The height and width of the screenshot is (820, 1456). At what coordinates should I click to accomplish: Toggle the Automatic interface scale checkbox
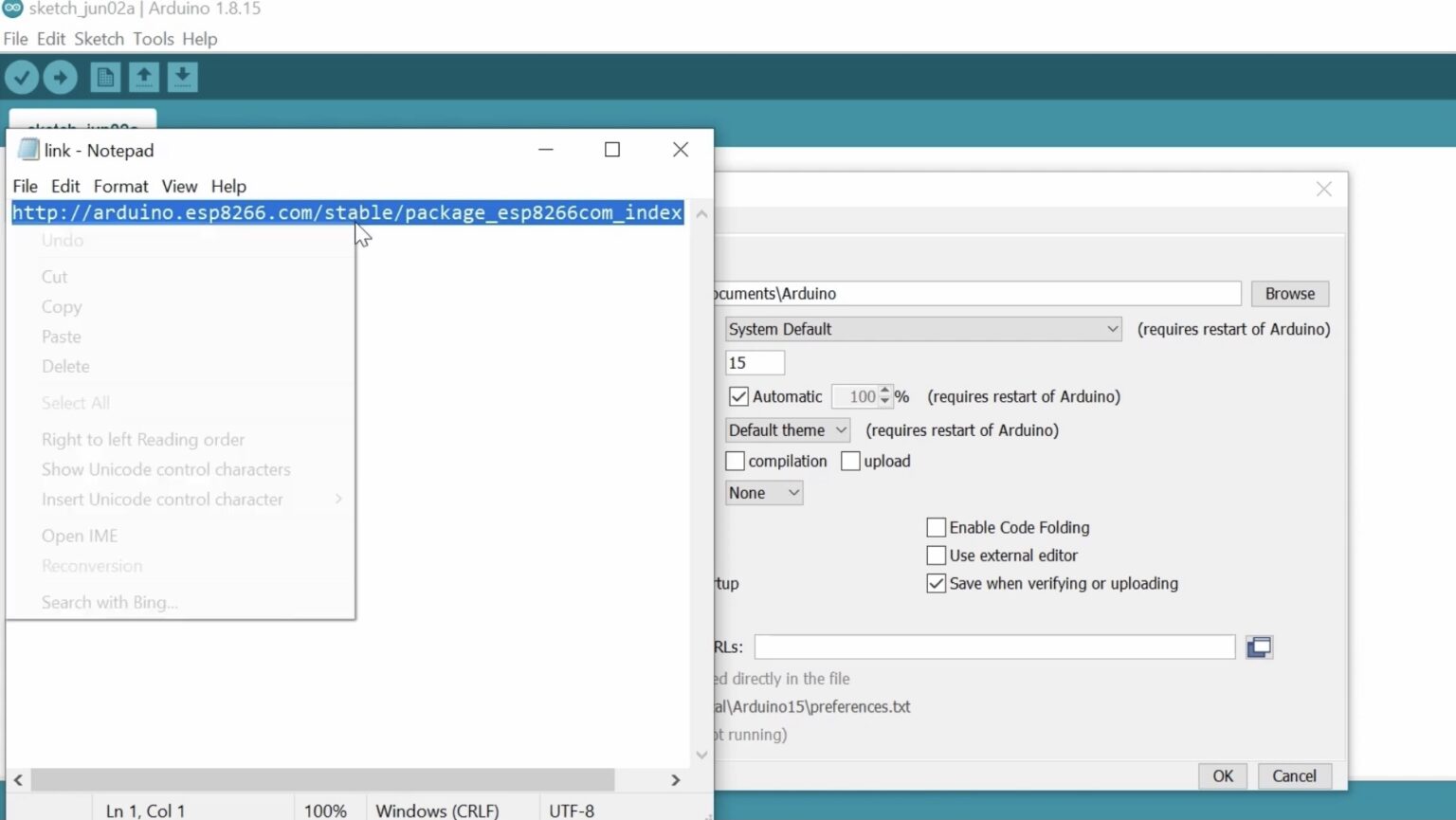tap(738, 396)
